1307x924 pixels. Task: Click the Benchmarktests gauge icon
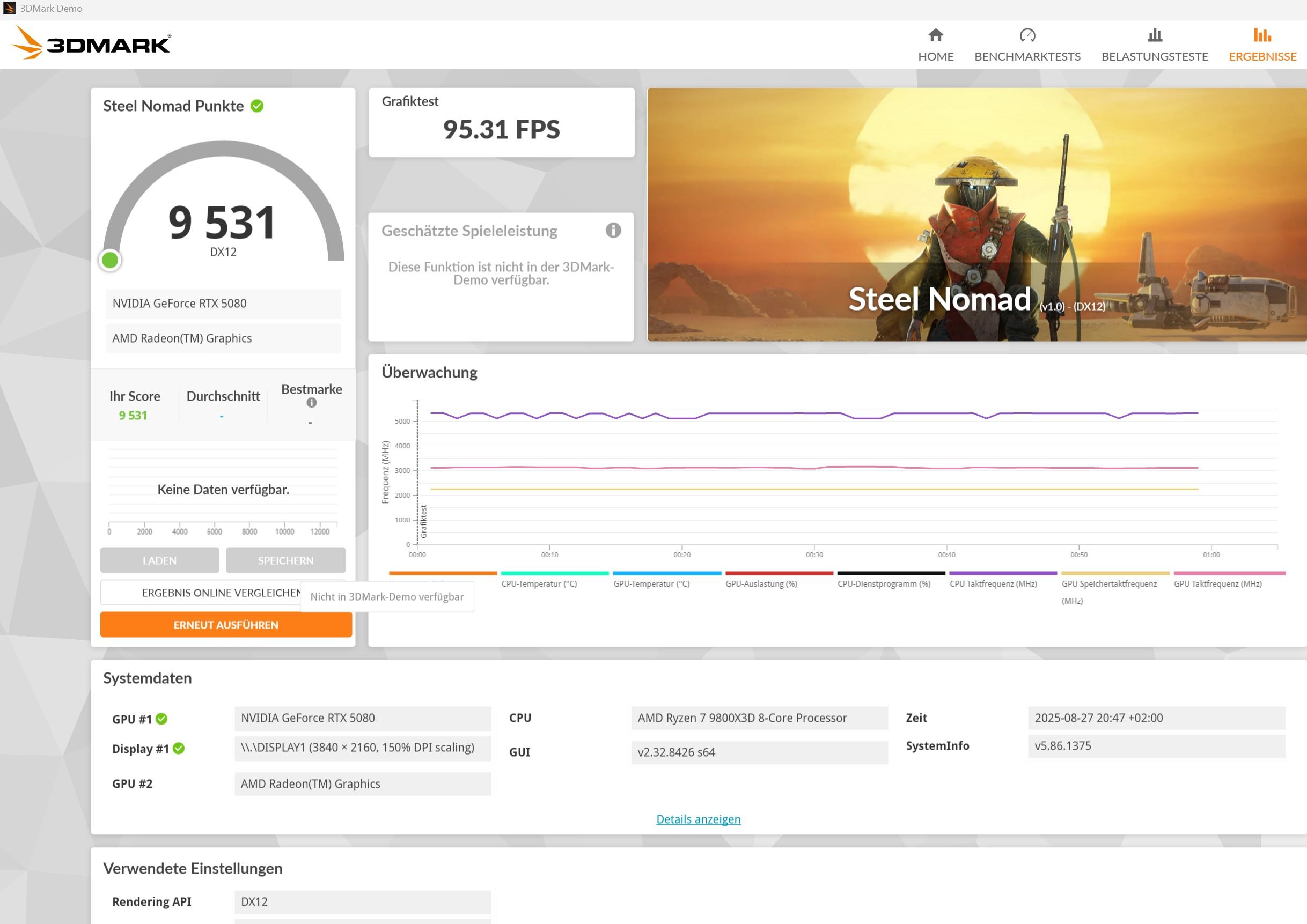point(1027,35)
